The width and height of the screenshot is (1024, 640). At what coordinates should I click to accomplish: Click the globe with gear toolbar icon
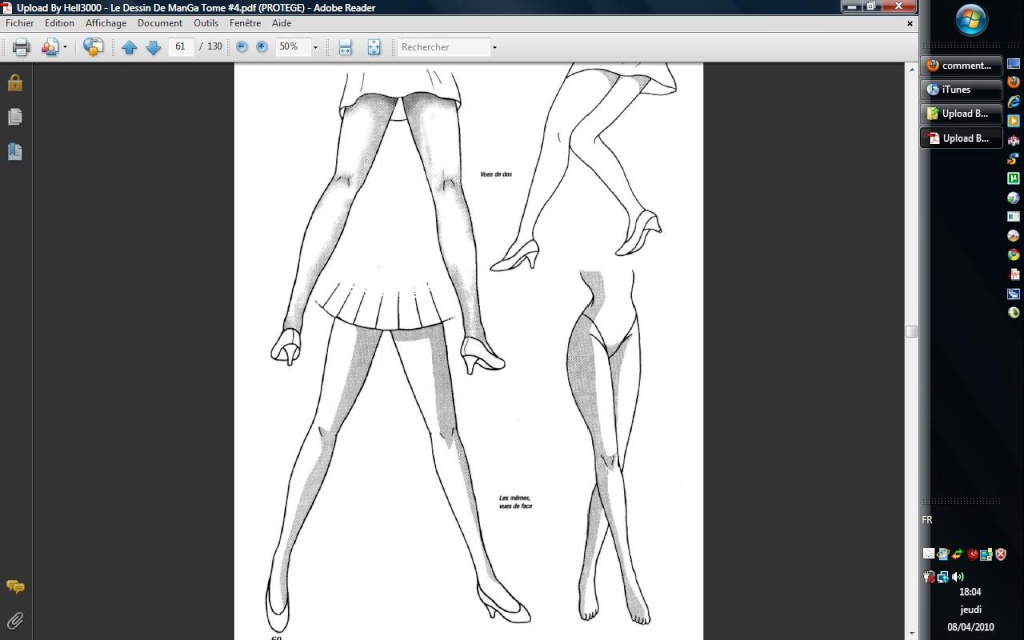93,47
